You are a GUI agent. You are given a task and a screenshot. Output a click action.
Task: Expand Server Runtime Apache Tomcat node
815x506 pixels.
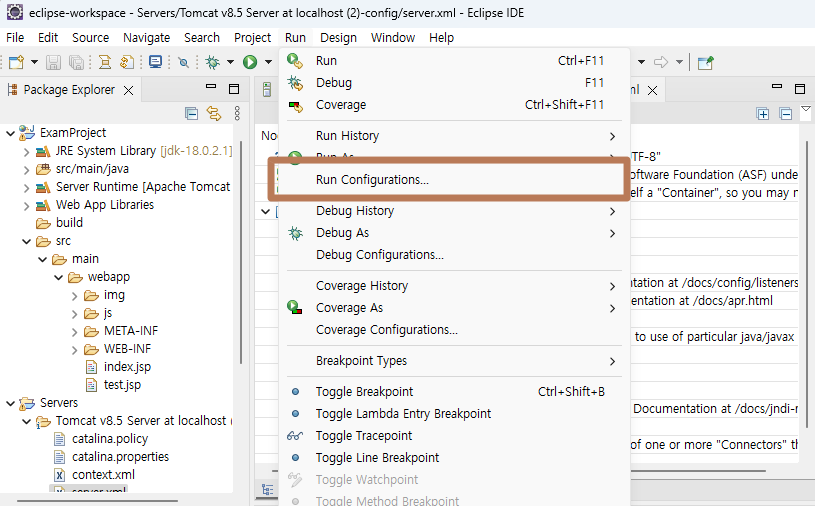(x=27, y=188)
